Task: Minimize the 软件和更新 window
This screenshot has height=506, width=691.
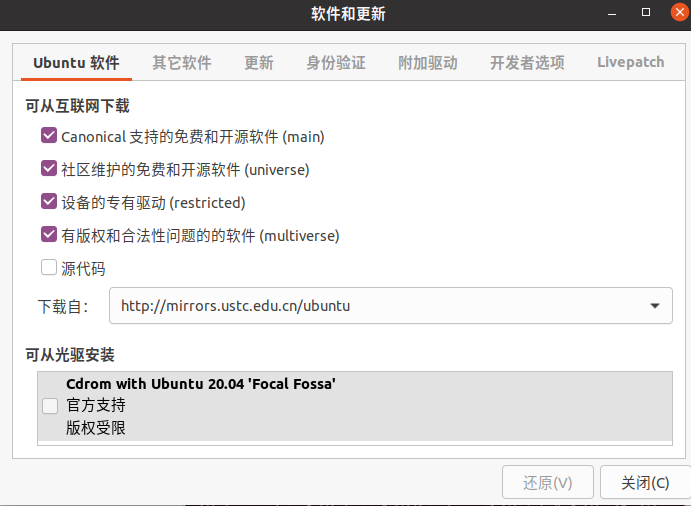Action: pos(612,13)
